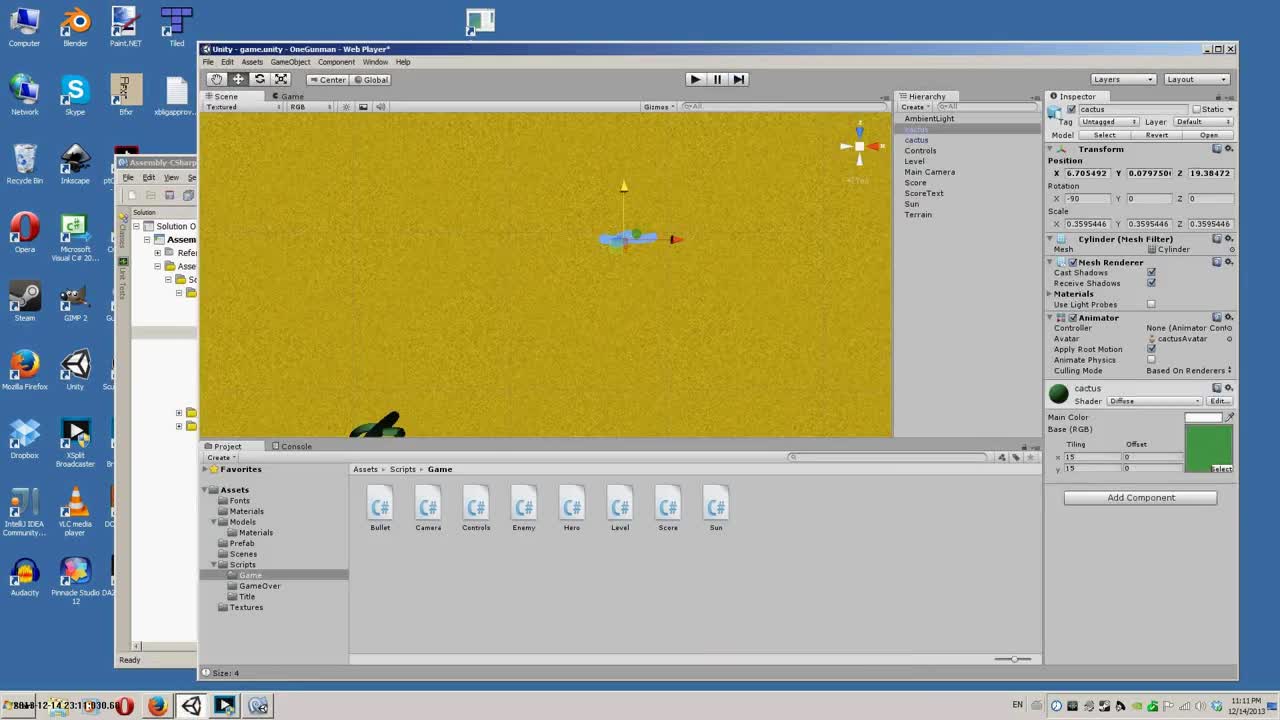Adjust the Project icon size slider
The image size is (1280, 720).
pyautogui.click(x=1013, y=659)
